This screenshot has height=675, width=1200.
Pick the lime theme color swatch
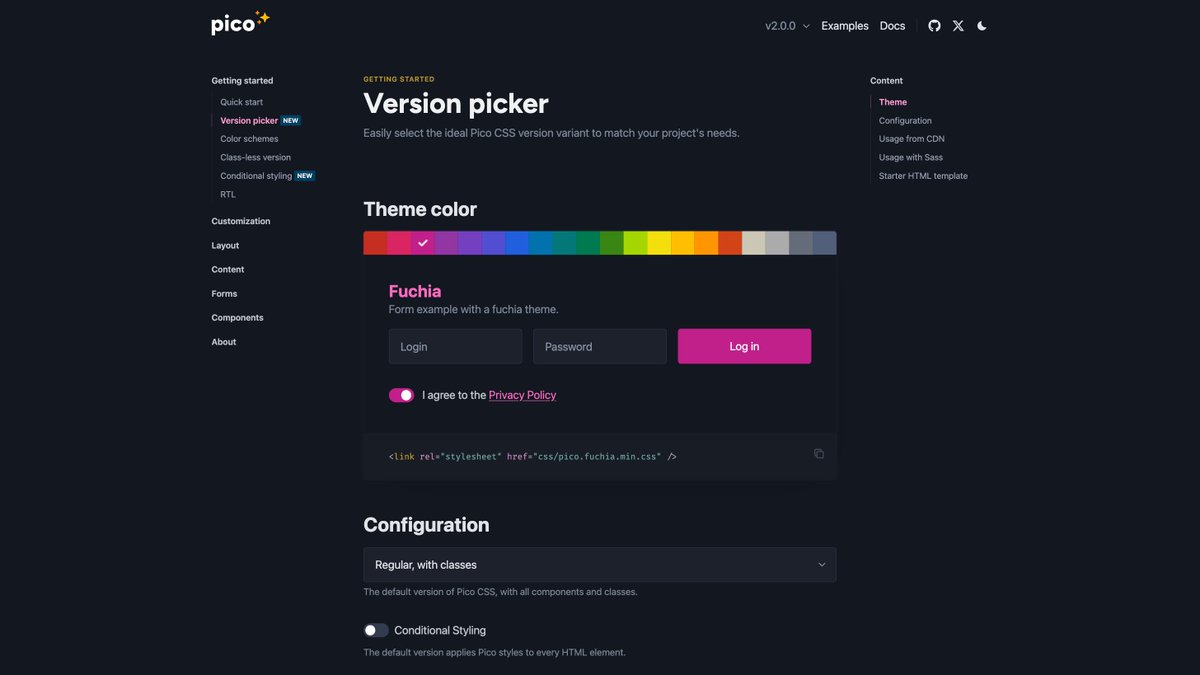click(635, 243)
